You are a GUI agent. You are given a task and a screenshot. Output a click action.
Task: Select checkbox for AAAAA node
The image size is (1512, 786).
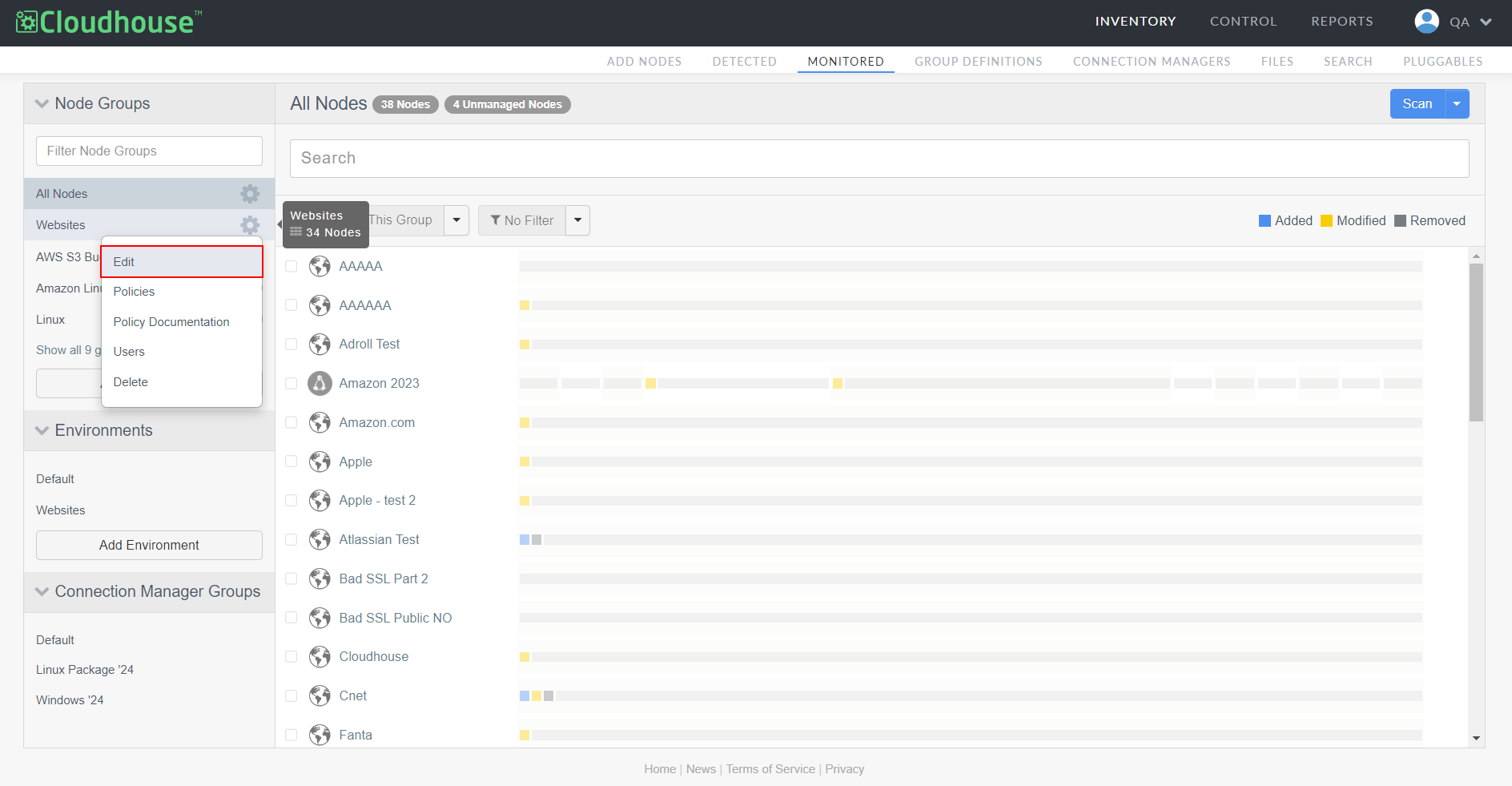click(292, 266)
